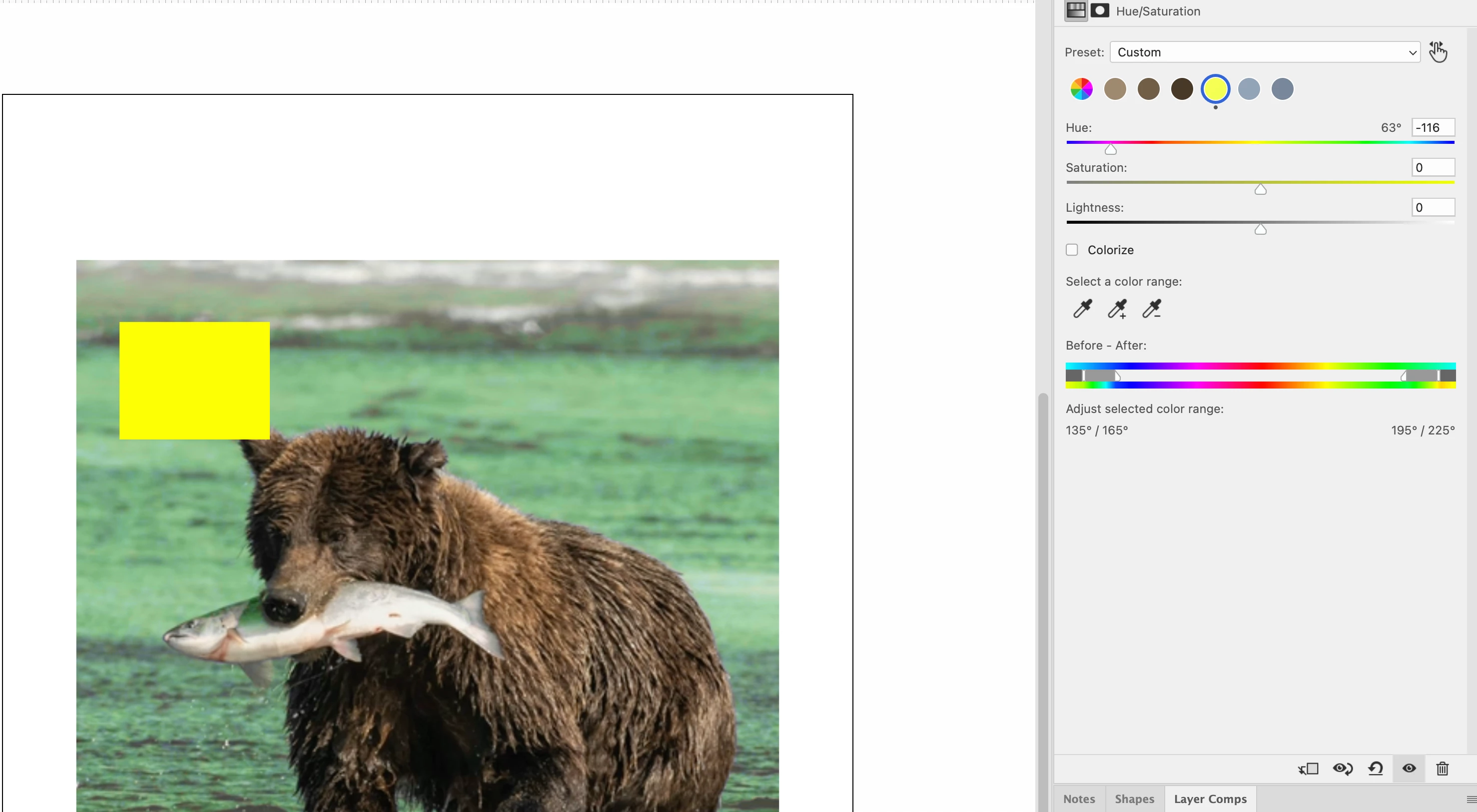Enable the Colorize checkbox
Image resolution: width=1477 pixels, height=812 pixels.
[x=1072, y=250]
